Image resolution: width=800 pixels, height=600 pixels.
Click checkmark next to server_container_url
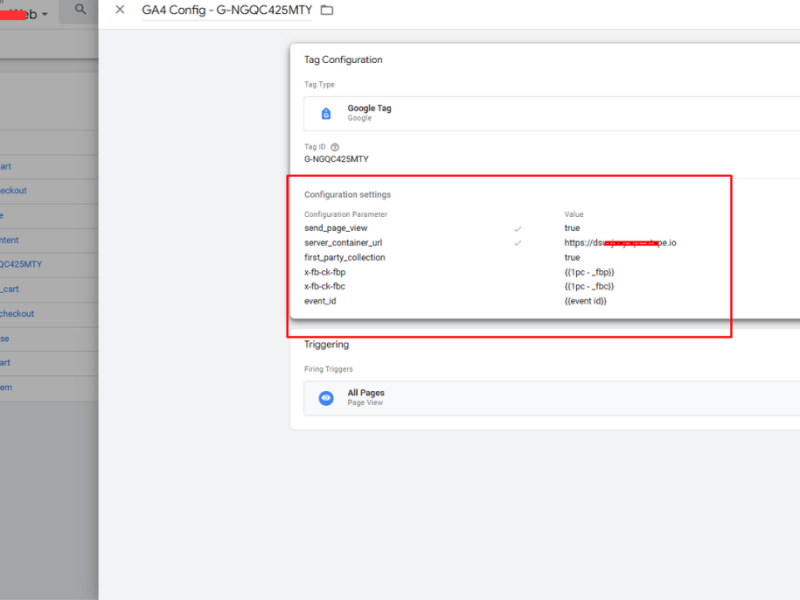tap(517, 243)
